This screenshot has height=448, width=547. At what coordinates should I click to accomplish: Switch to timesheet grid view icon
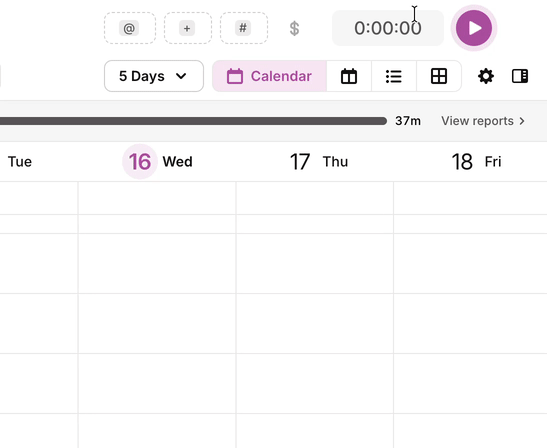click(x=439, y=76)
